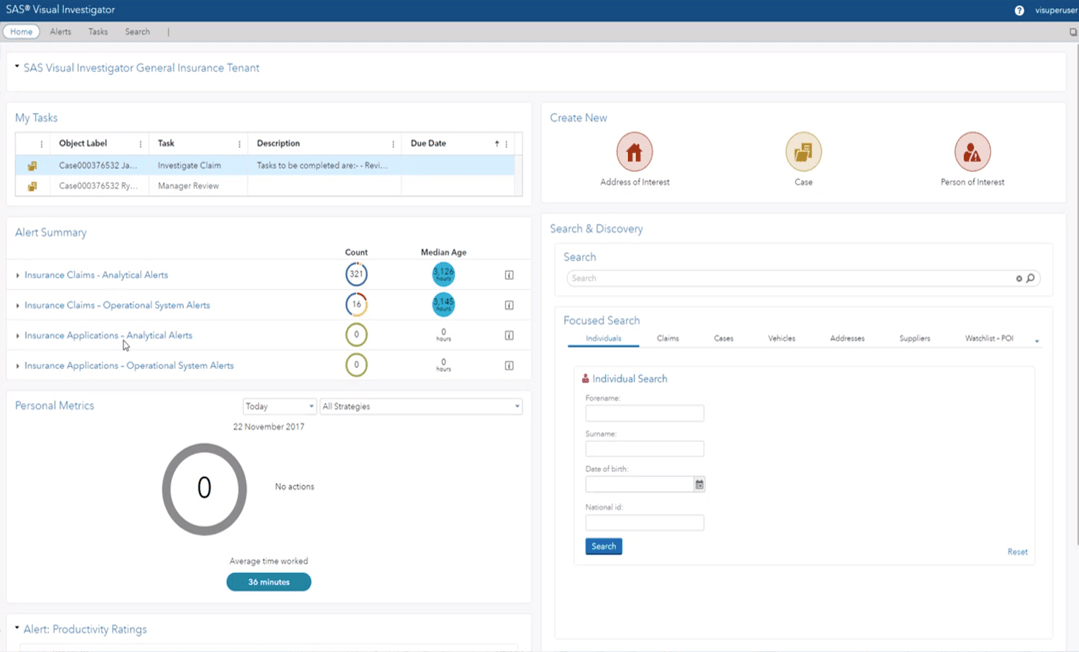Click info icon for Insurance Claims - Analytical Alerts

click(509, 275)
